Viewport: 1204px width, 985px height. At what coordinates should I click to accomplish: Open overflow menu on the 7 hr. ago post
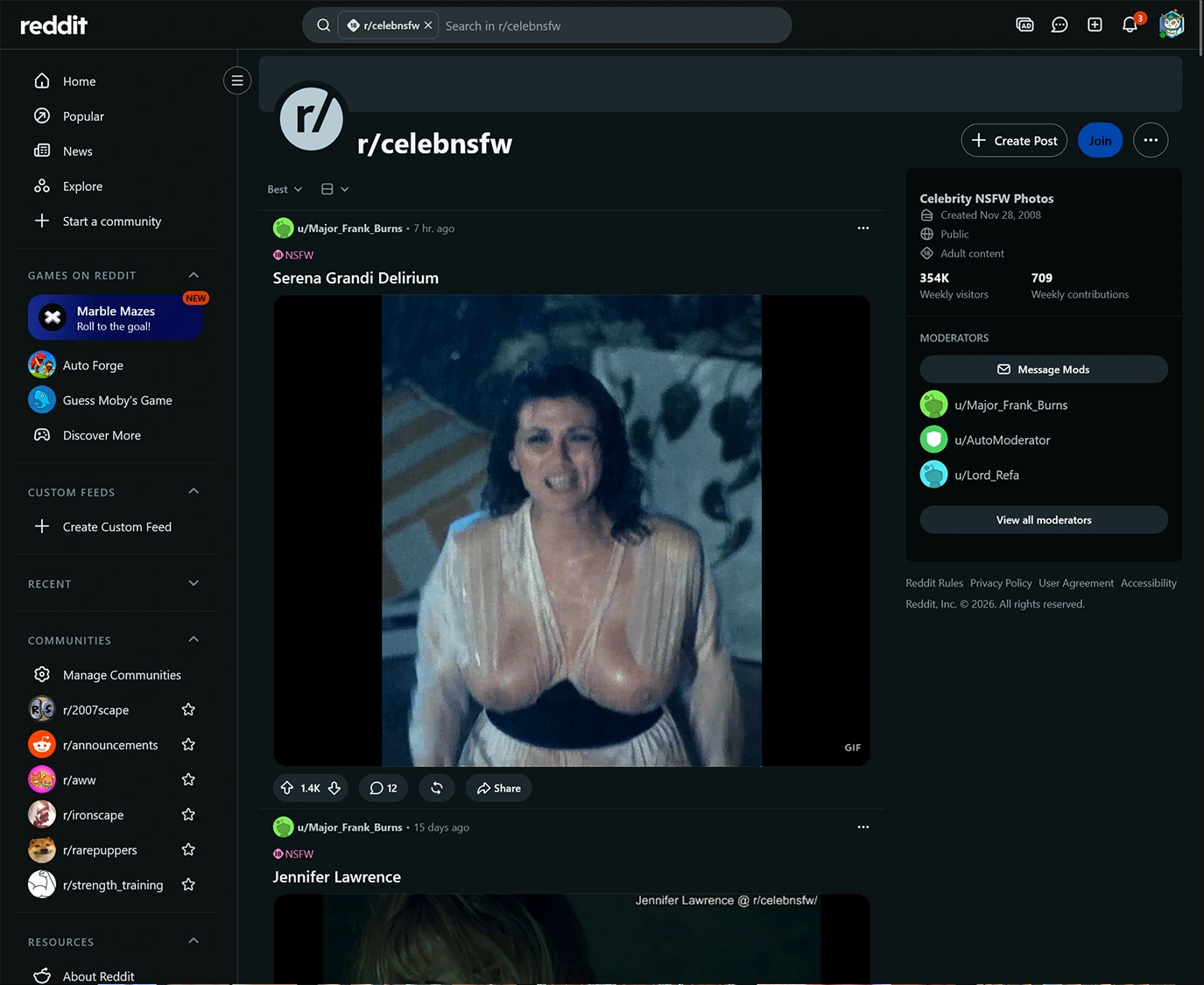(863, 228)
